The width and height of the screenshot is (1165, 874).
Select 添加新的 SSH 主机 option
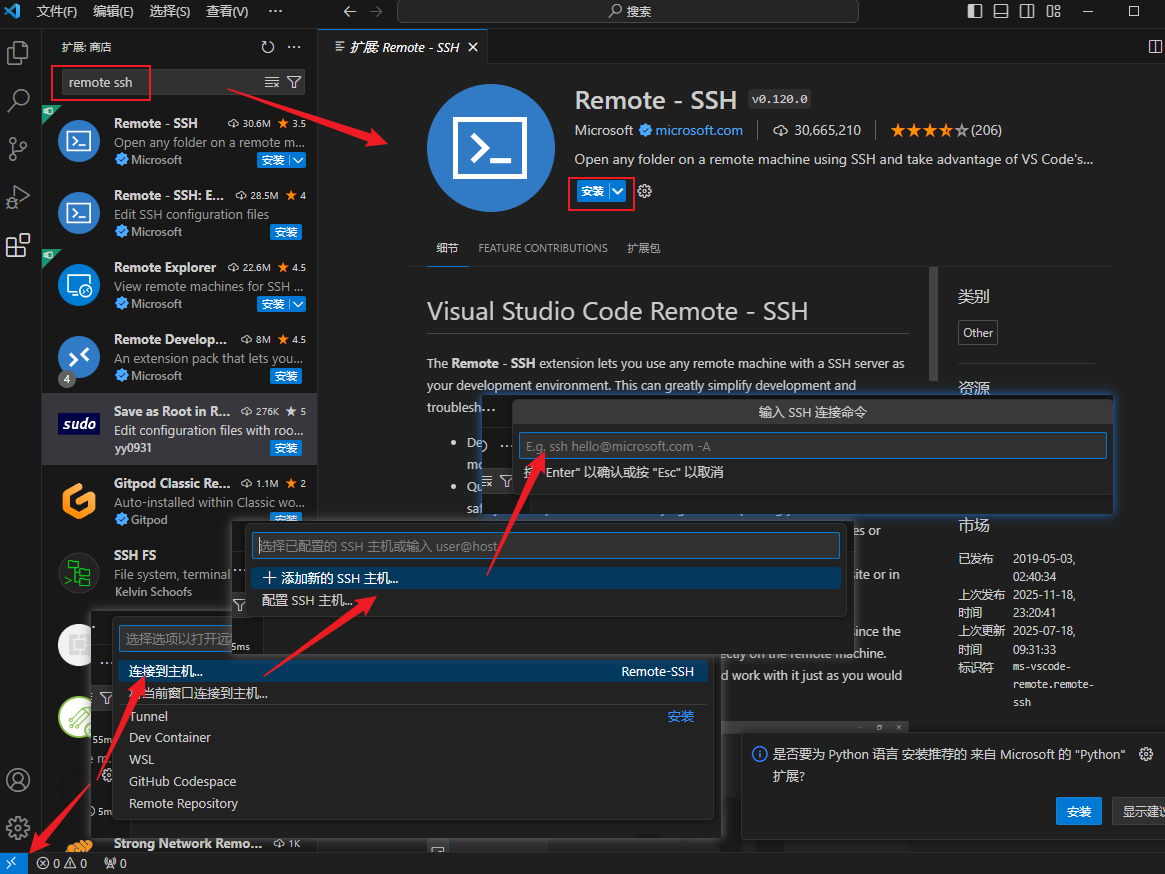[x=545, y=578]
